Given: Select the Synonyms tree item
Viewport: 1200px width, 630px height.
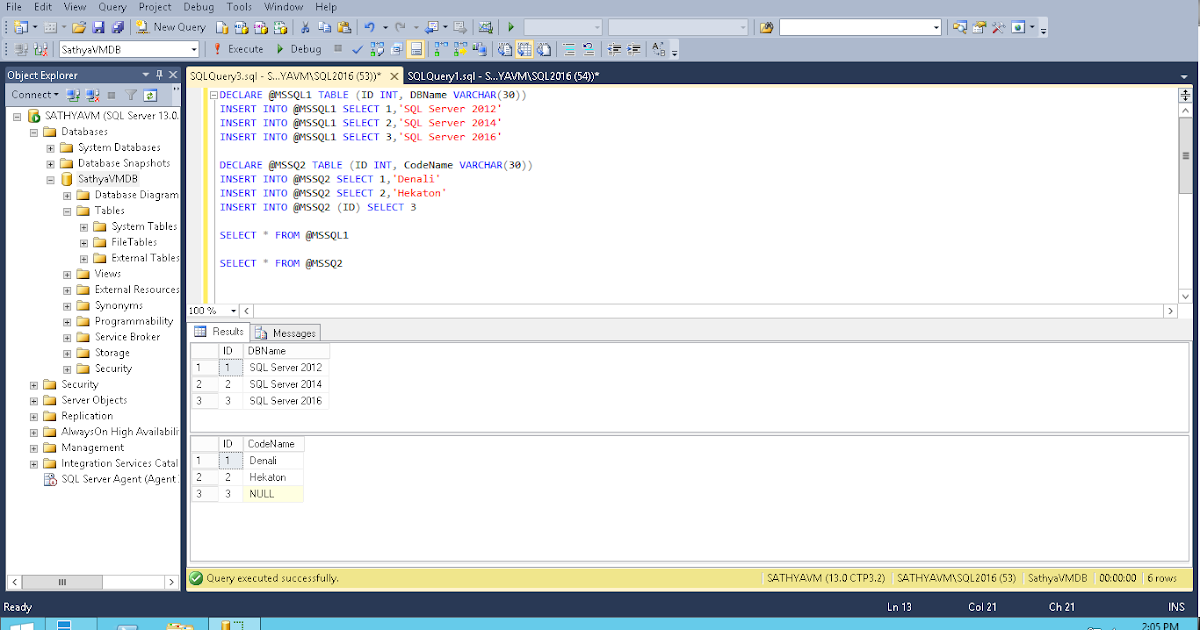Looking at the screenshot, I should click(119, 306).
